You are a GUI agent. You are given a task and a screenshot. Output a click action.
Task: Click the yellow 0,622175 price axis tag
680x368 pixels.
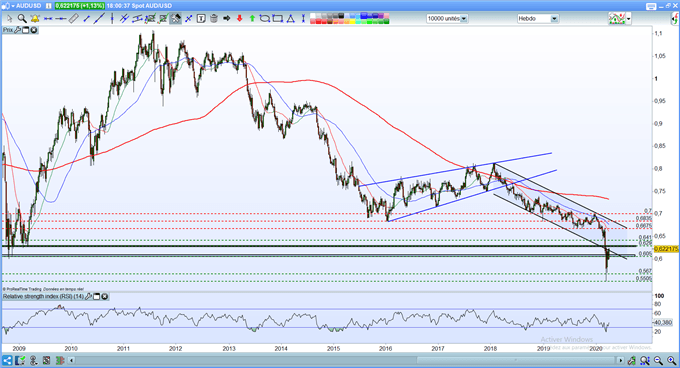click(666, 249)
